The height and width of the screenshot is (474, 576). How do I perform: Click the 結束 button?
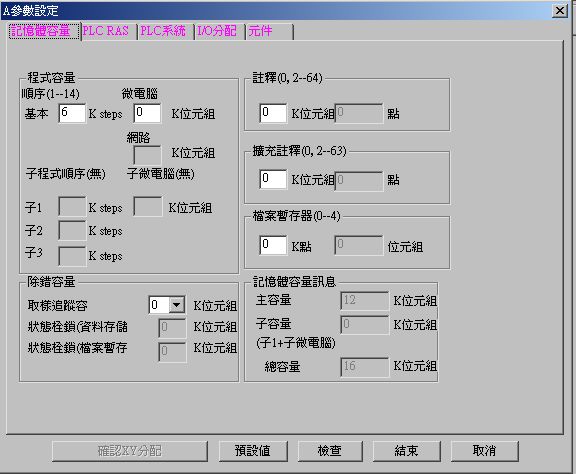406,451
